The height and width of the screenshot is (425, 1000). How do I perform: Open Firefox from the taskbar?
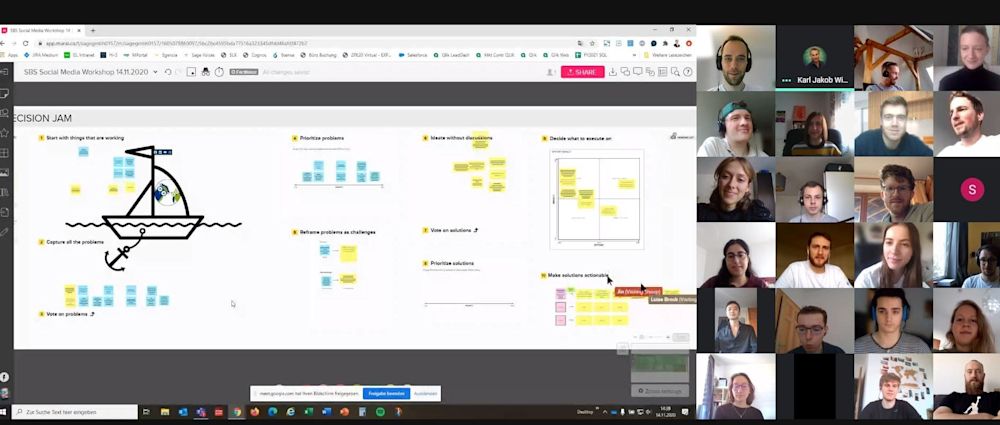pyautogui.click(x=255, y=412)
